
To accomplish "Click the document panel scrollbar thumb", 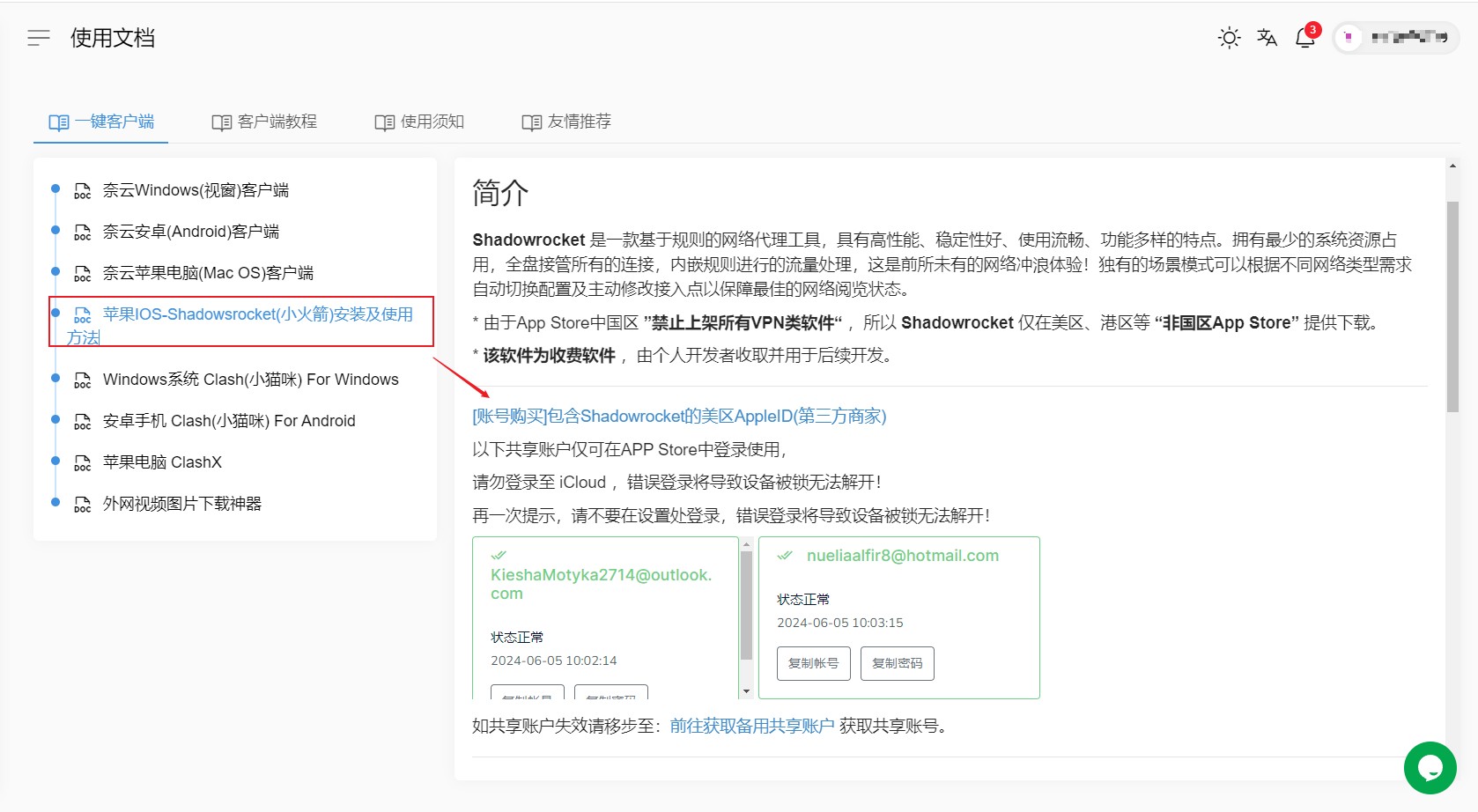I will (x=1452, y=306).
